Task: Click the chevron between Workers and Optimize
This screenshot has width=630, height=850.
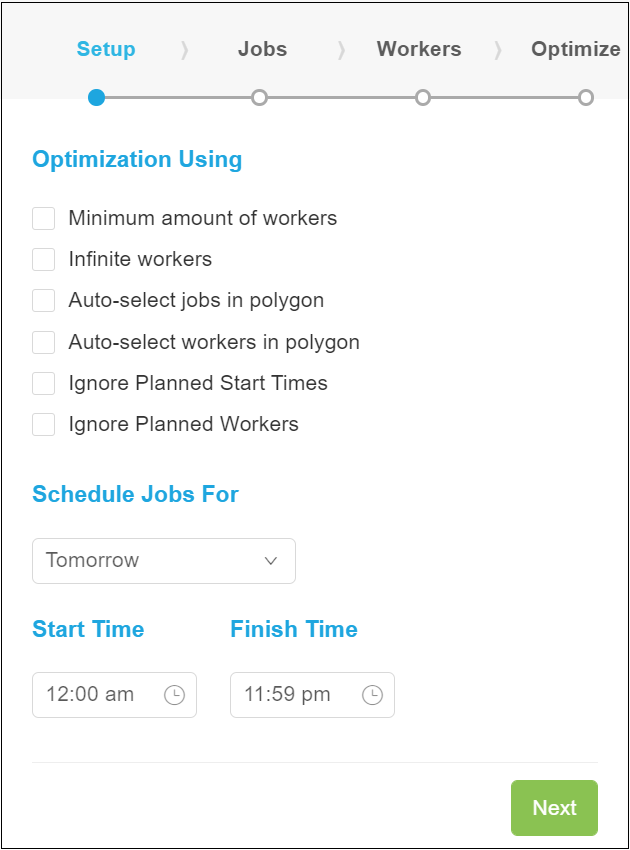Action: 497,48
